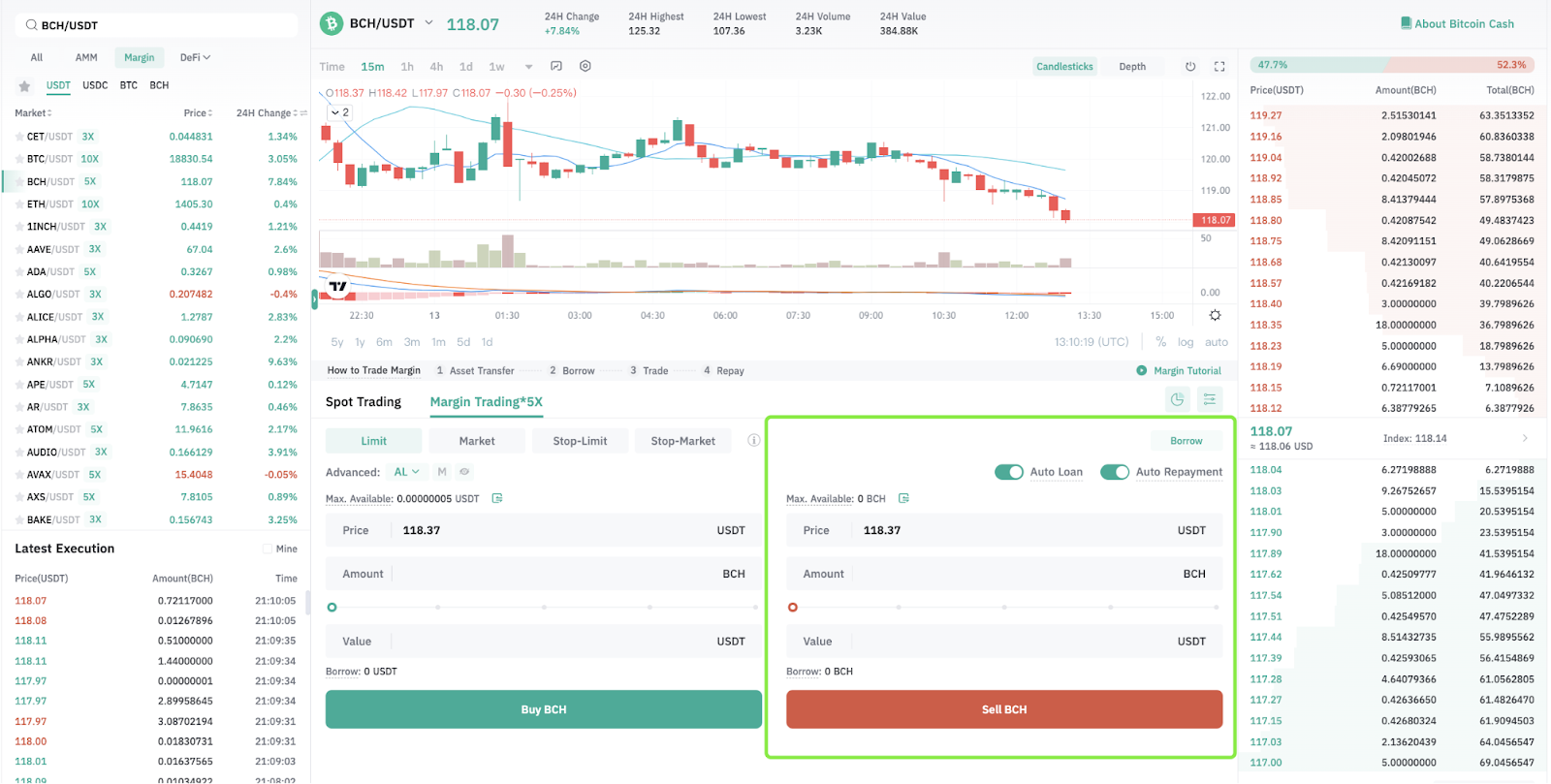1551x784 pixels.
Task: Set chart interval to 1h
Action: [x=407, y=67]
